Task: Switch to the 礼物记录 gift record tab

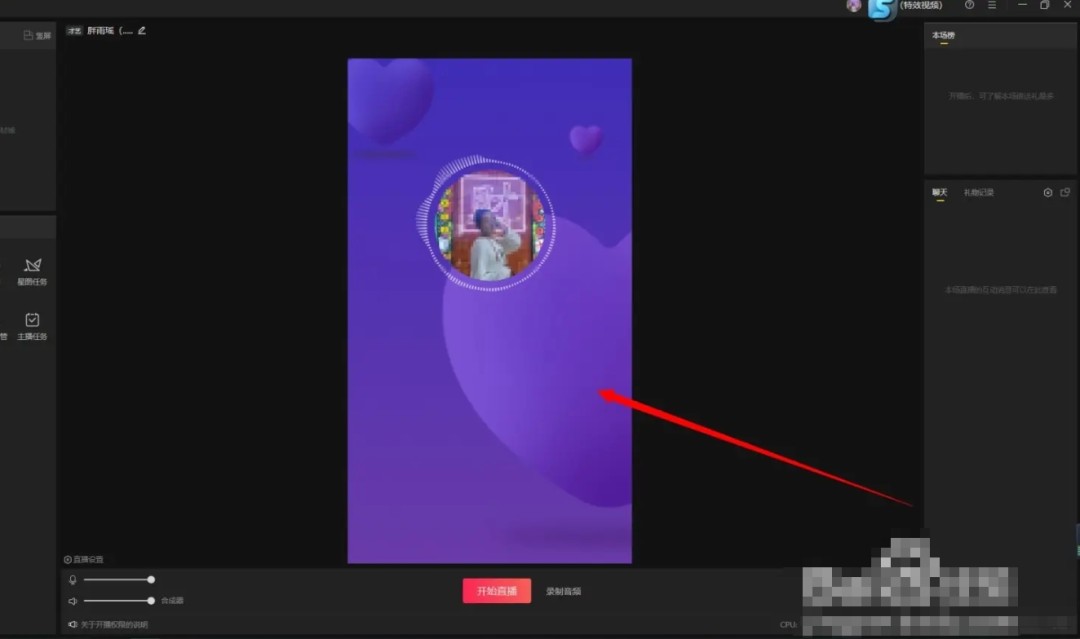Action: (x=978, y=192)
